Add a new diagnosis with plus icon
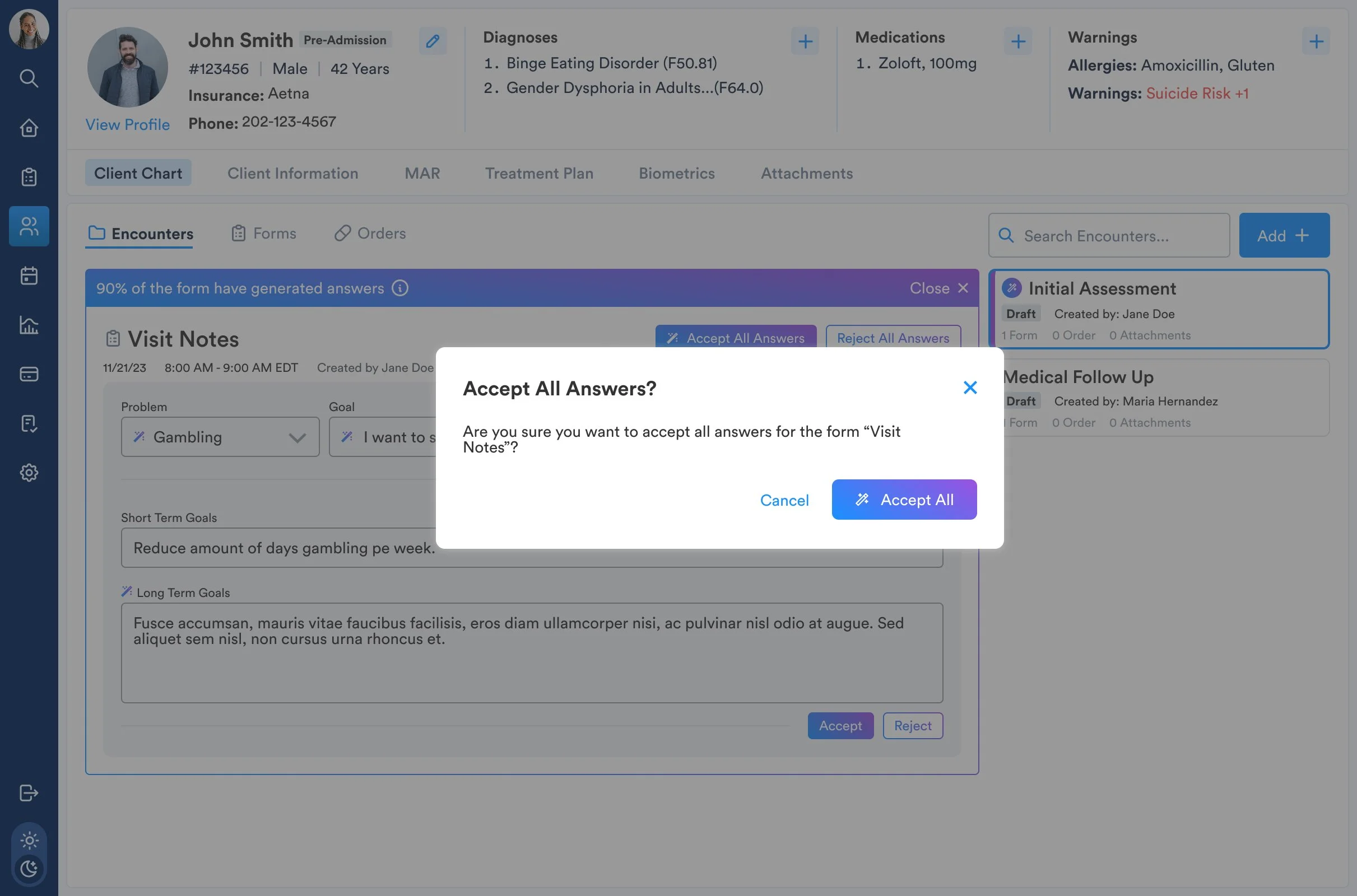Screen dimensions: 1357x896 point(805,41)
